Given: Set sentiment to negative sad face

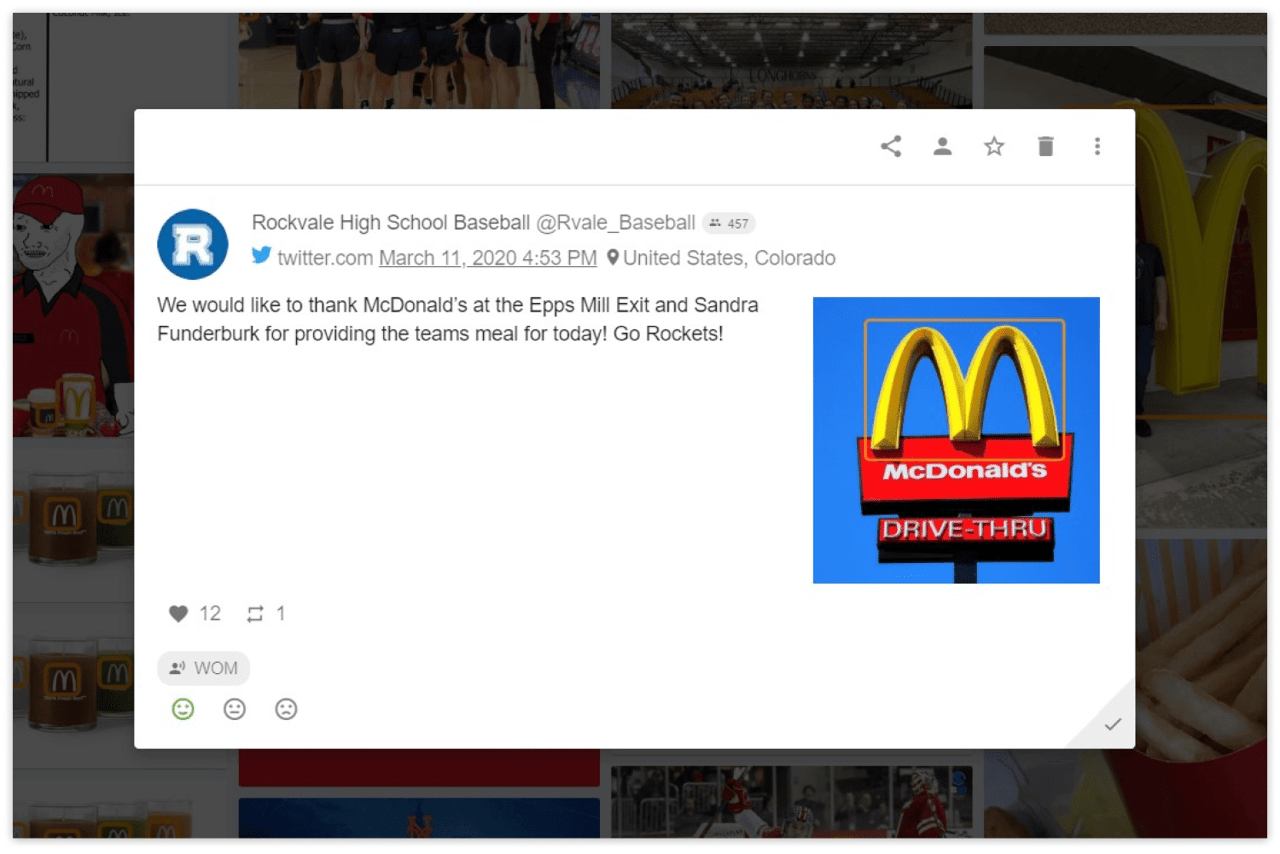Looking at the screenshot, I should pos(286,709).
